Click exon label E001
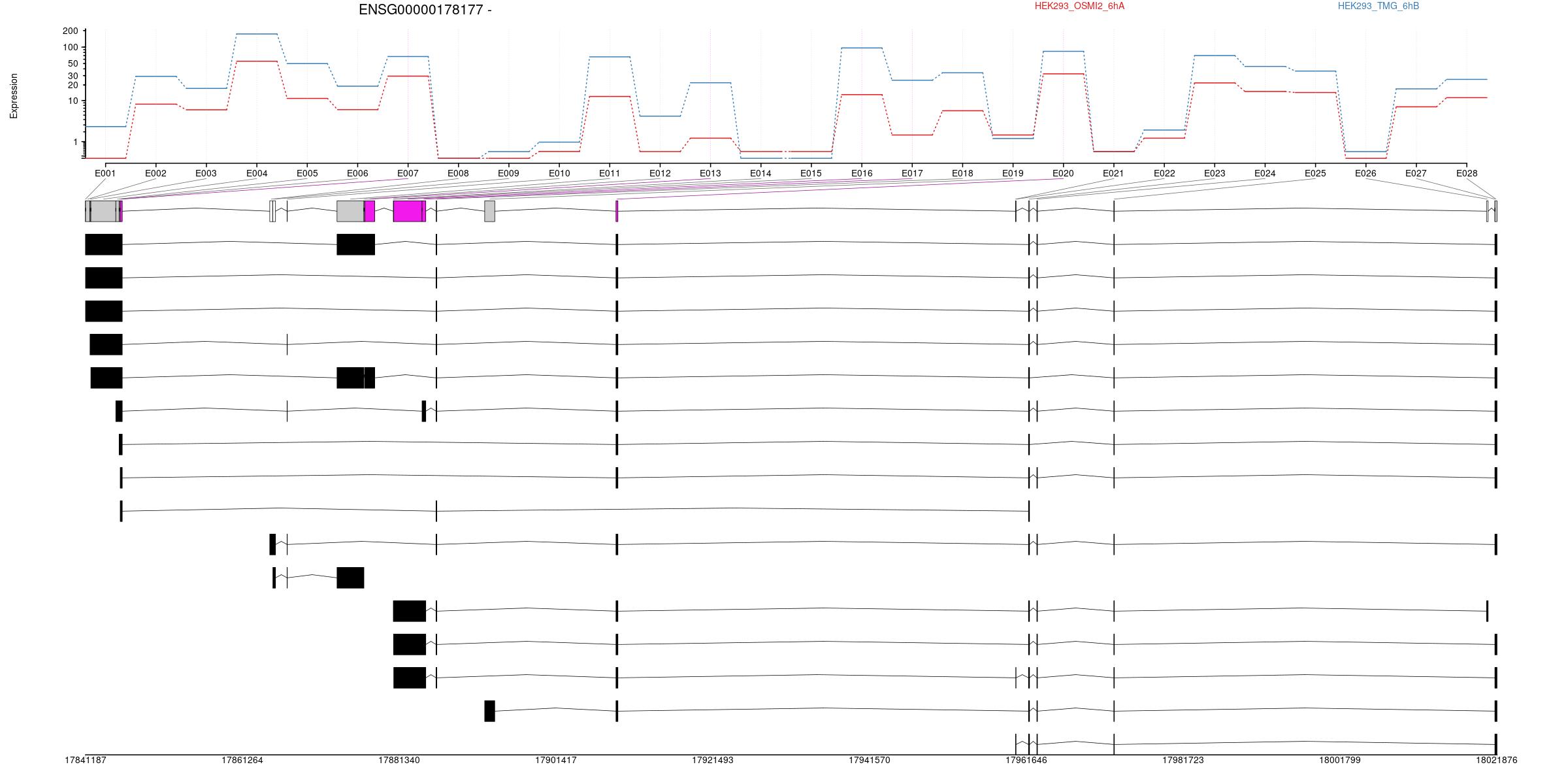This screenshot has width=1568, height=771. [x=105, y=173]
